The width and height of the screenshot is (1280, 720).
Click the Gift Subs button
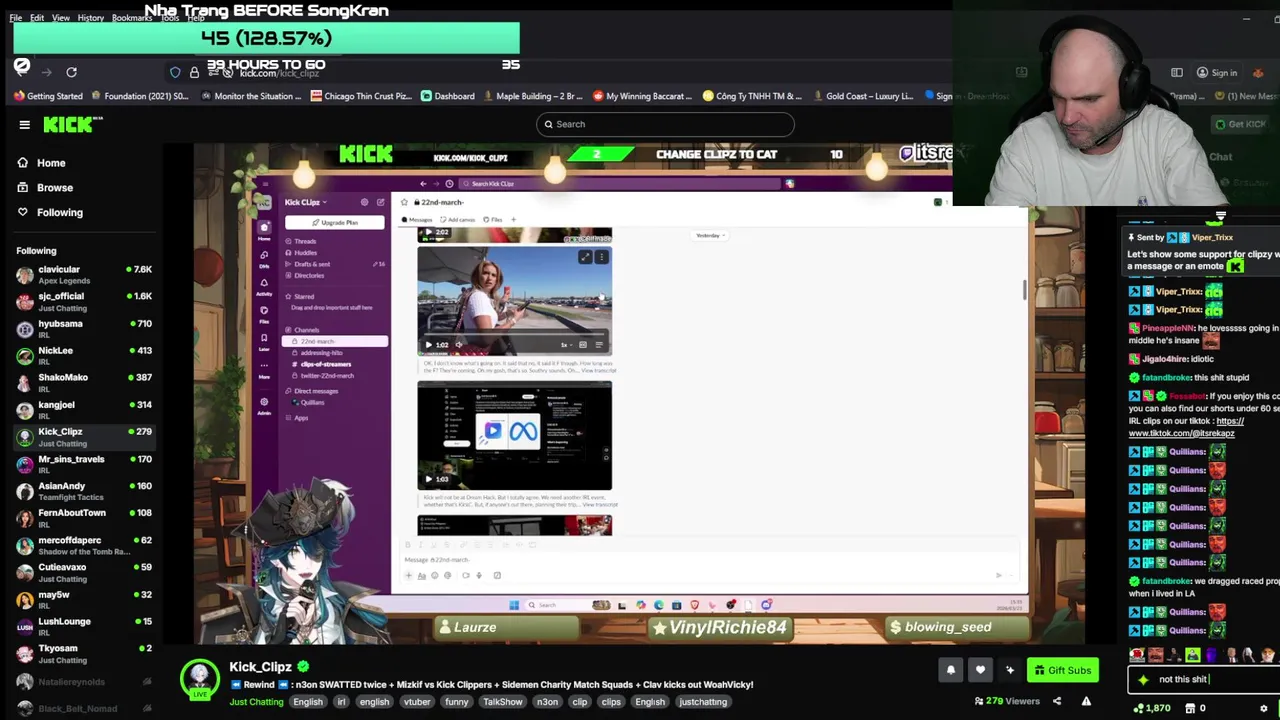[1063, 670]
